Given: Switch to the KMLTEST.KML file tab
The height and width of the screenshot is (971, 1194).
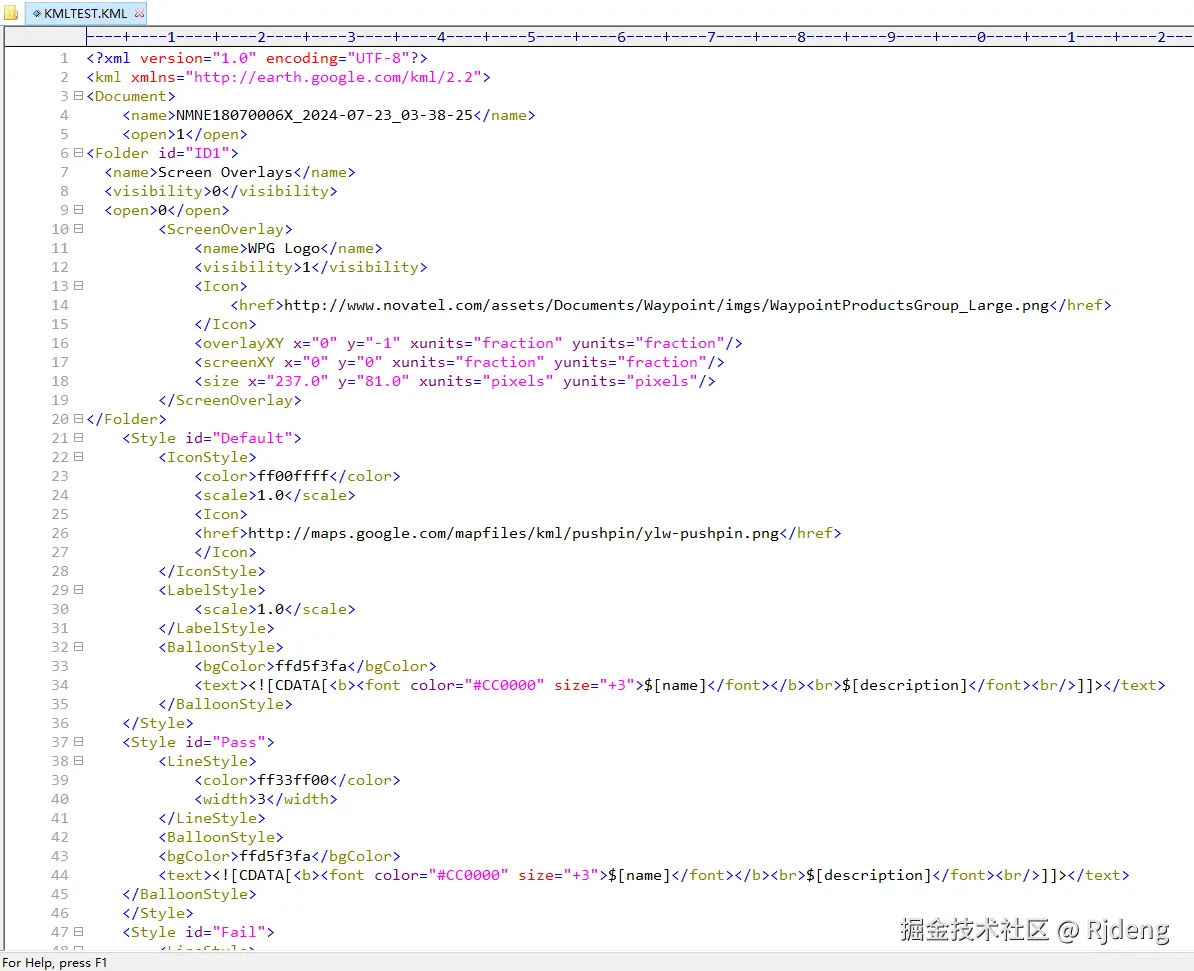Looking at the screenshot, I should pyautogui.click(x=85, y=13).
